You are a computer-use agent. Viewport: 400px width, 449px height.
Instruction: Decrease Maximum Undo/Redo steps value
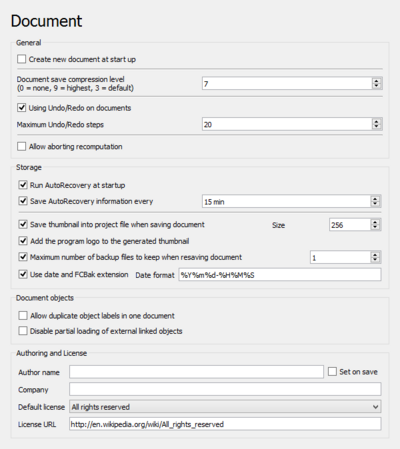coord(376,127)
